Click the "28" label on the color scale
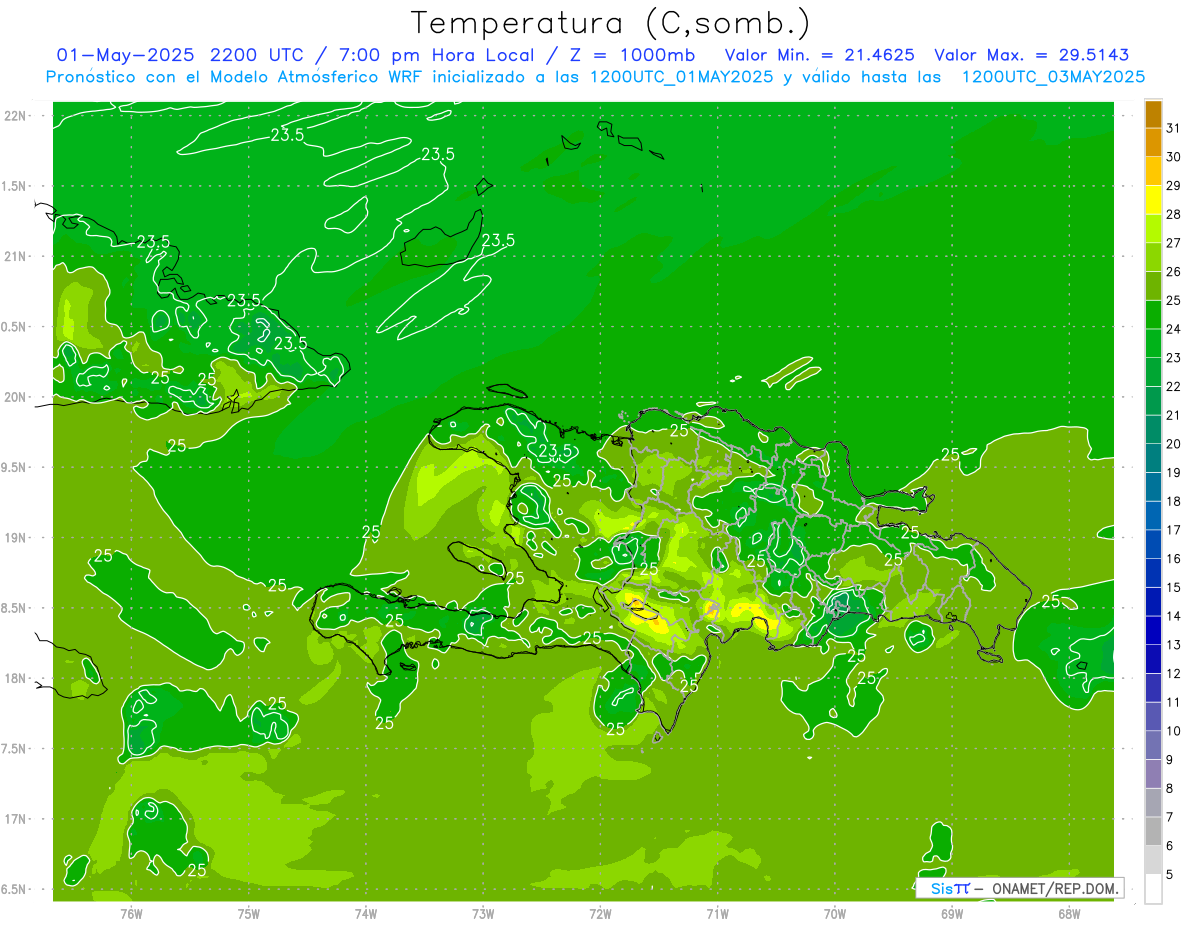 1174,214
